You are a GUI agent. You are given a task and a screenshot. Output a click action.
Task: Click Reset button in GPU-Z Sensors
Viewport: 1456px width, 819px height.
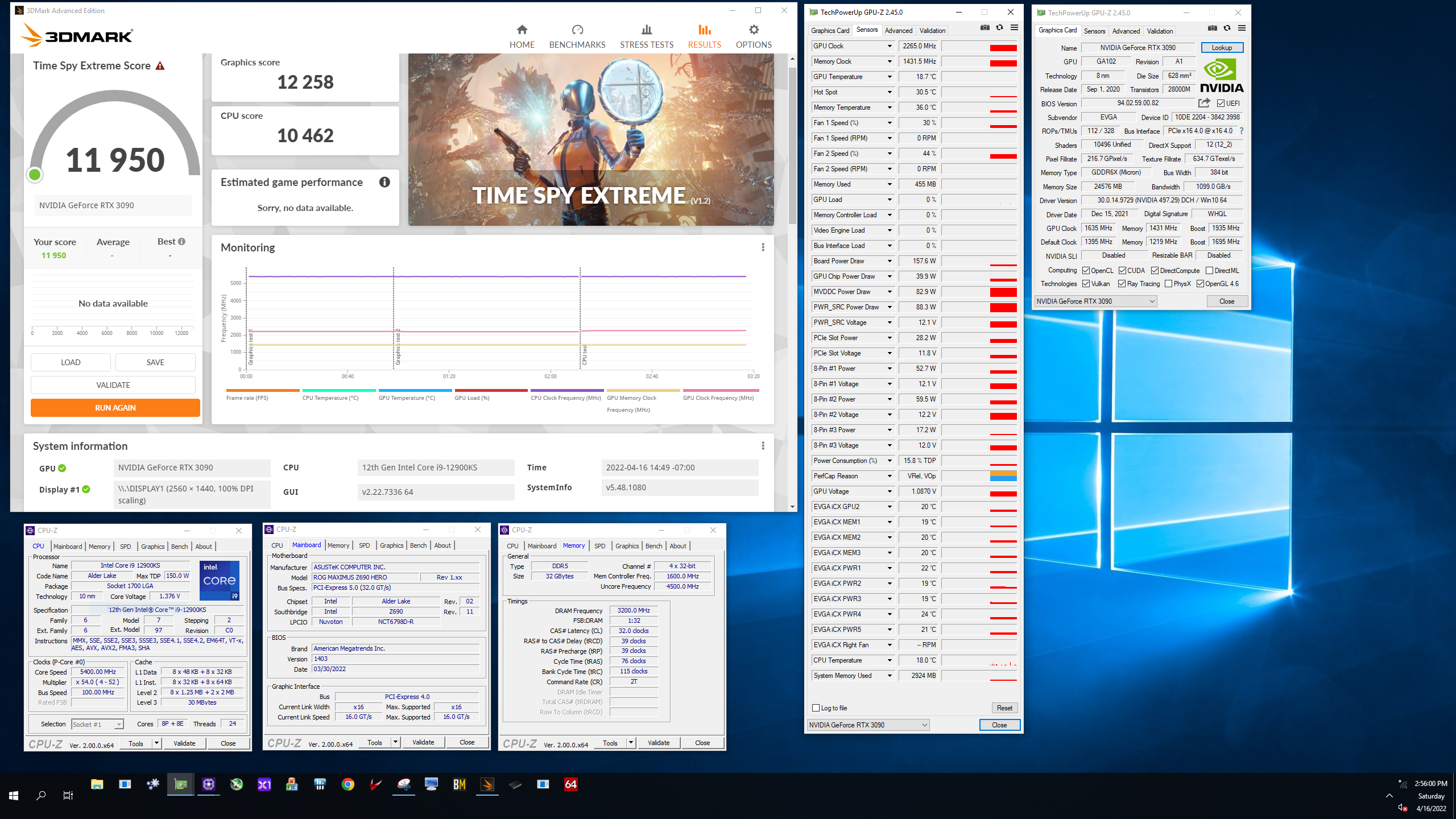coord(1004,708)
